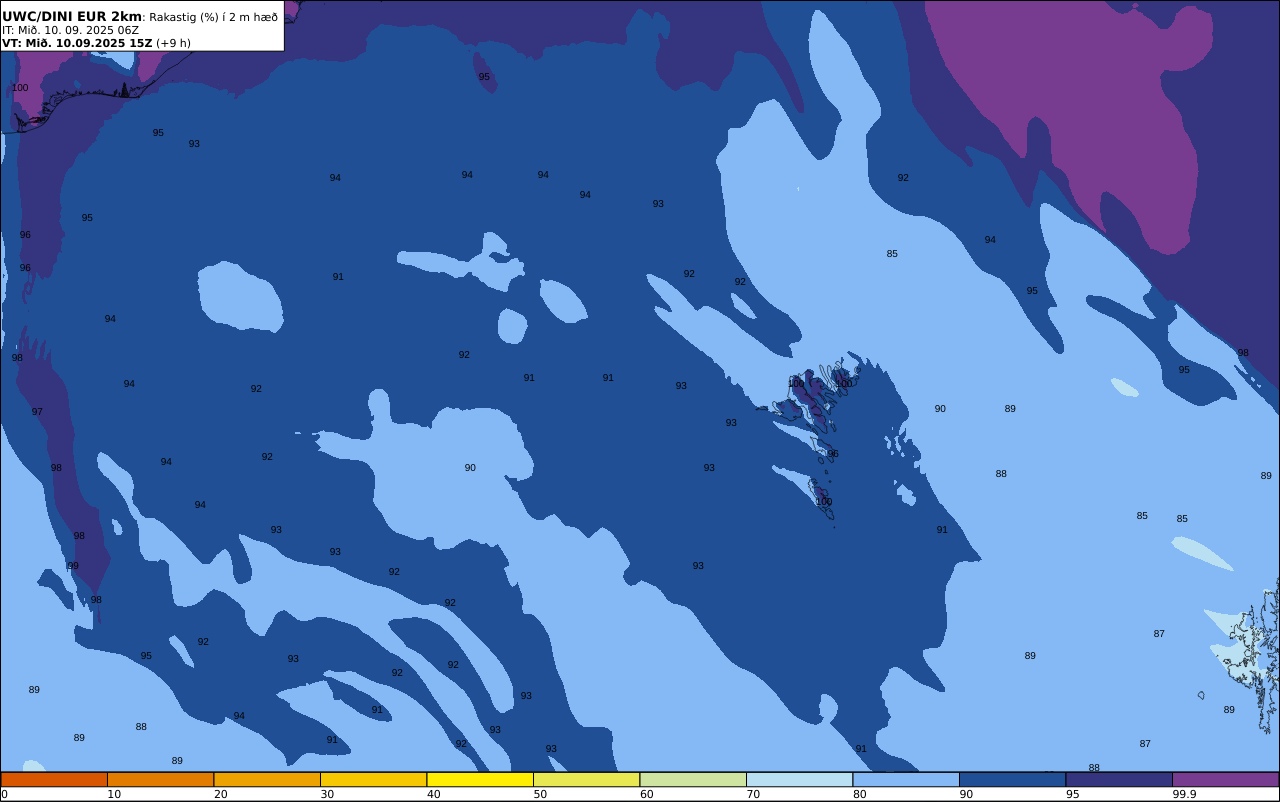1280x802 pixels.
Task: Click the legend tick label "30"
Action: [x=327, y=794]
